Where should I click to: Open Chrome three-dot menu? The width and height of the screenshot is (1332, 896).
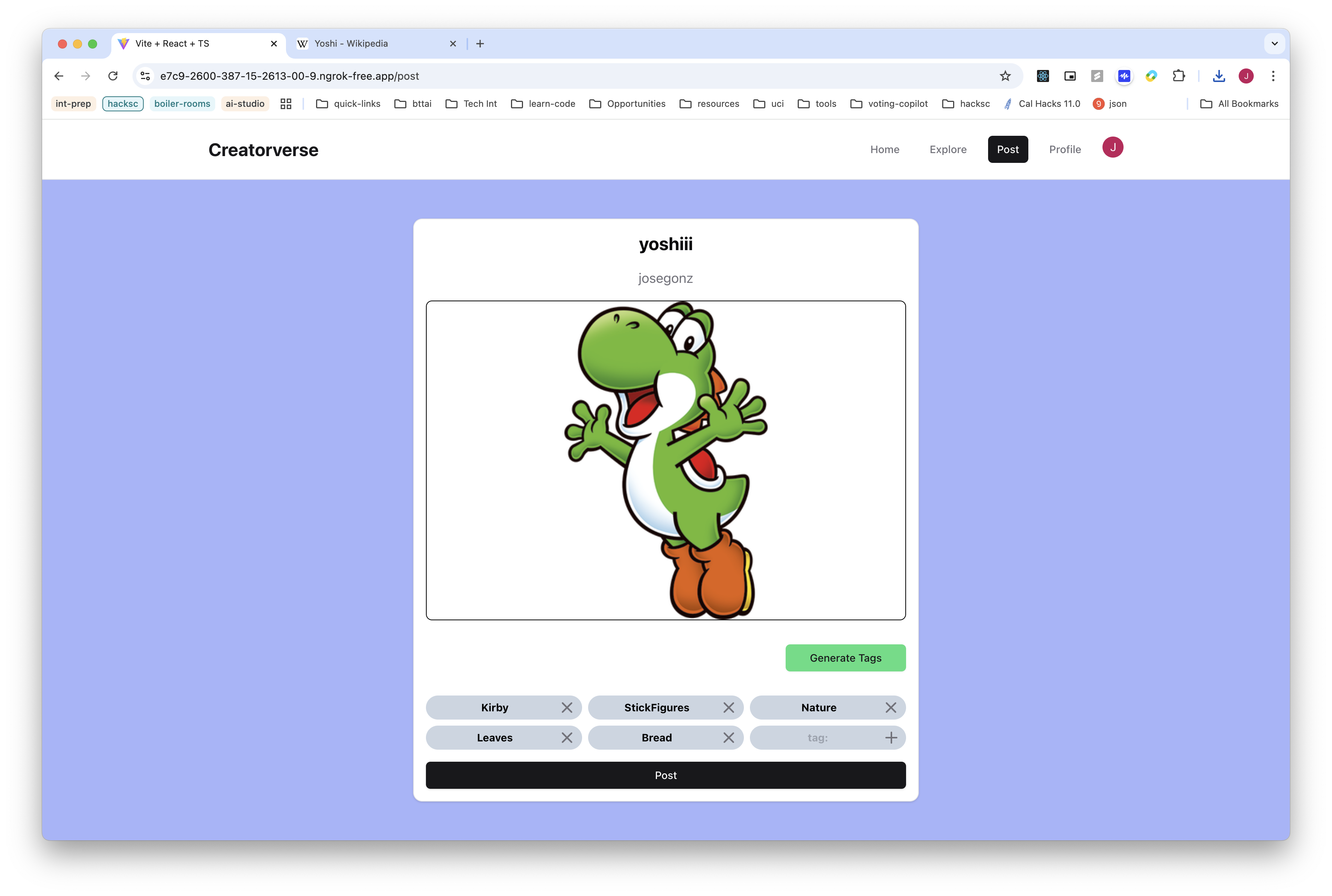[1273, 76]
